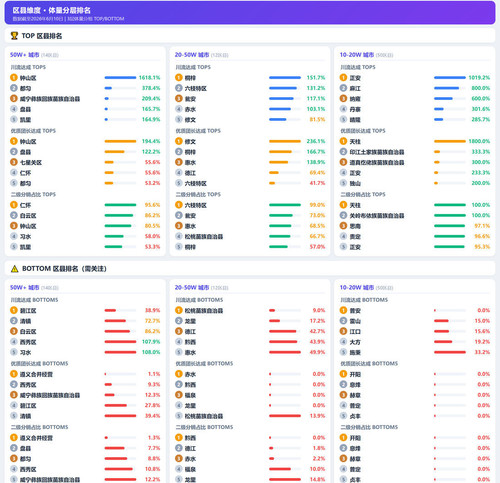Click the red progress bar for 107.9%
The image size is (500, 483).
pyautogui.click(x=120, y=342)
